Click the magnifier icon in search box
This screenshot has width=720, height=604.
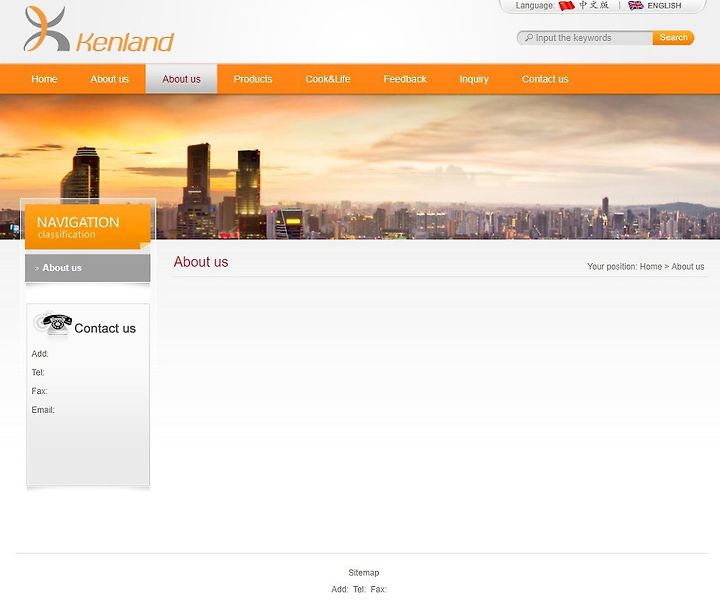(x=529, y=38)
